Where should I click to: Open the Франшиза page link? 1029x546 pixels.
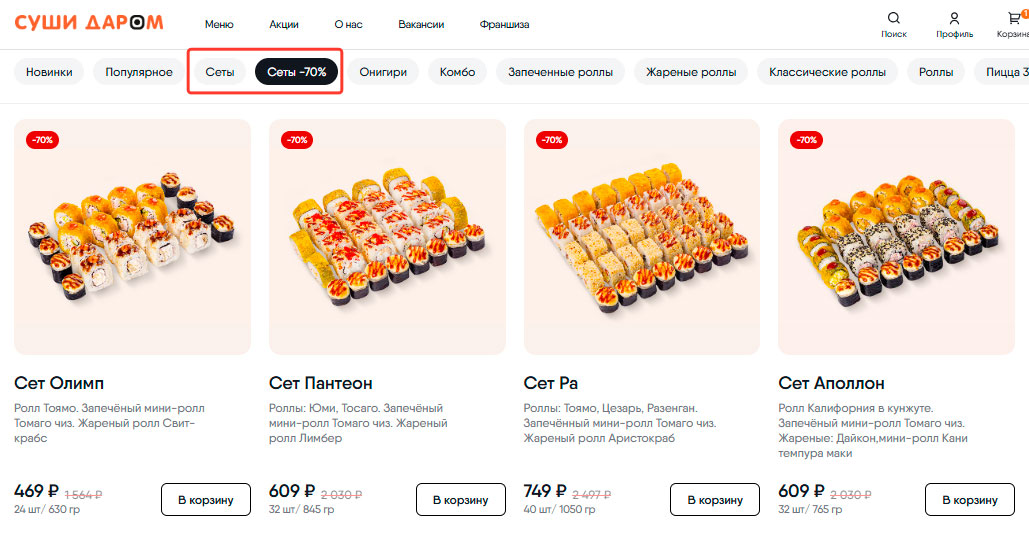pyautogui.click(x=504, y=24)
